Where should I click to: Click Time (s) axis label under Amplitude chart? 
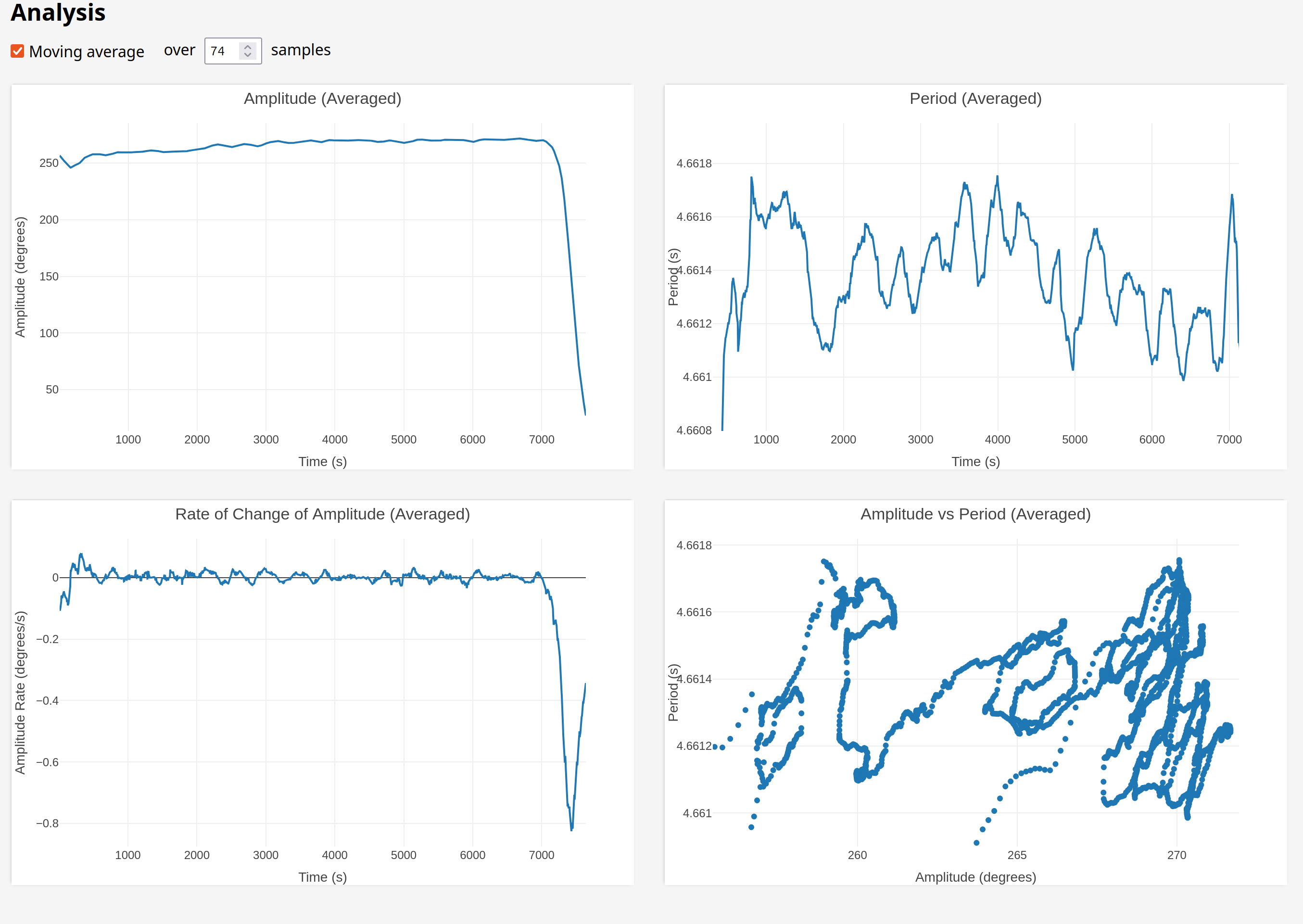(x=322, y=461)
